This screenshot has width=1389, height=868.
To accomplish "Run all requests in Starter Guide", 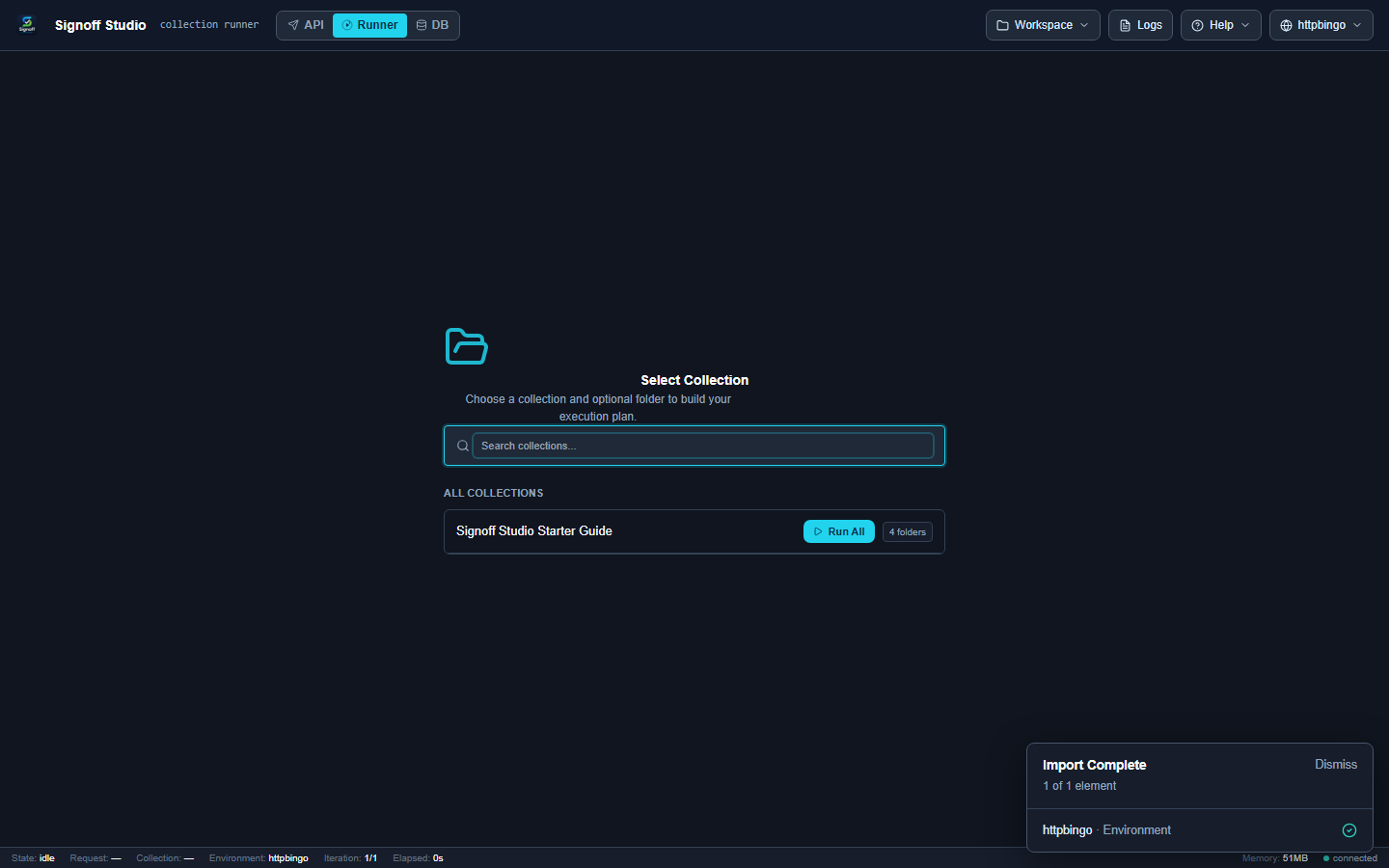I will pyautogui.click(x=839, y=531).
